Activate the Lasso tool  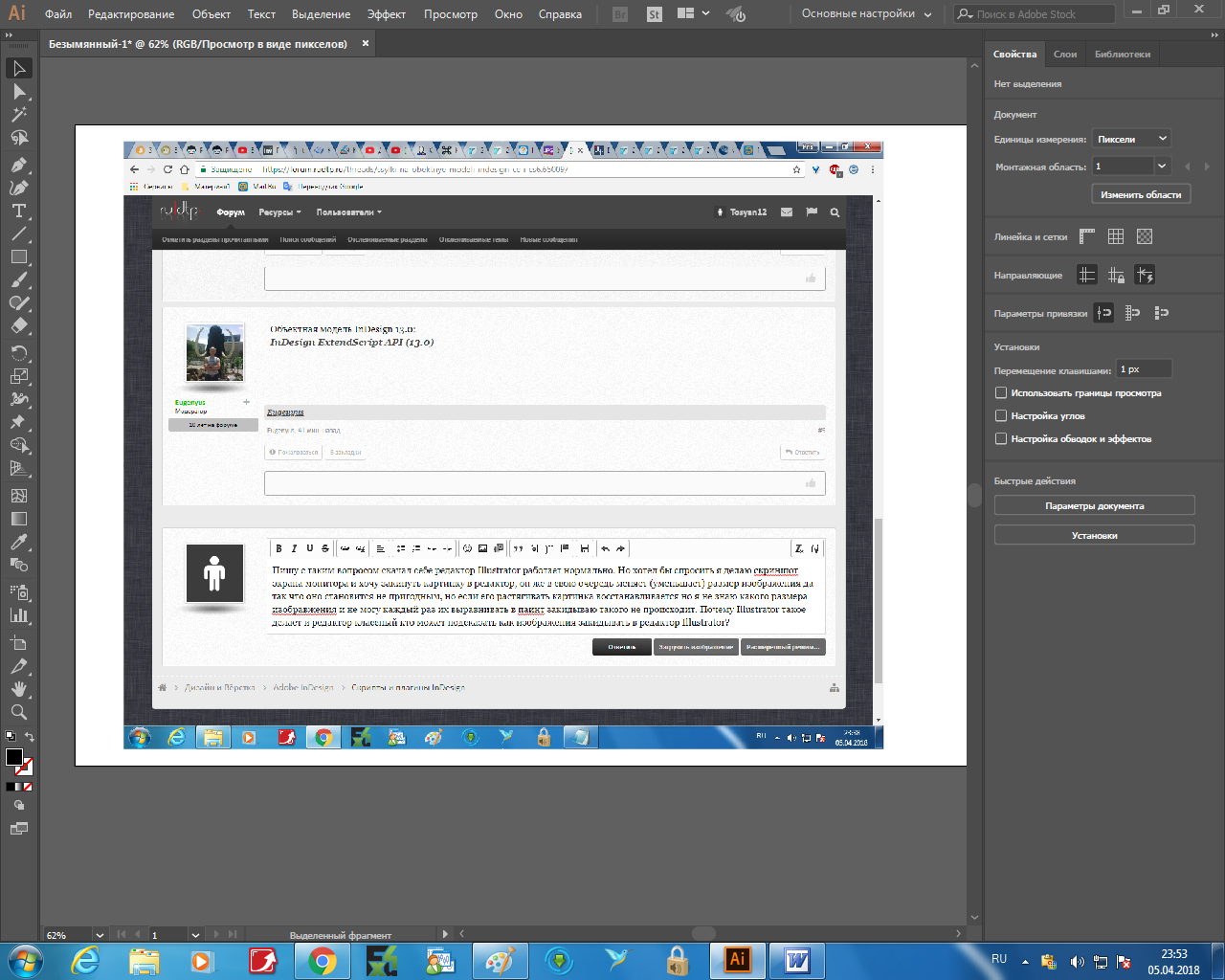coord(19,138)
